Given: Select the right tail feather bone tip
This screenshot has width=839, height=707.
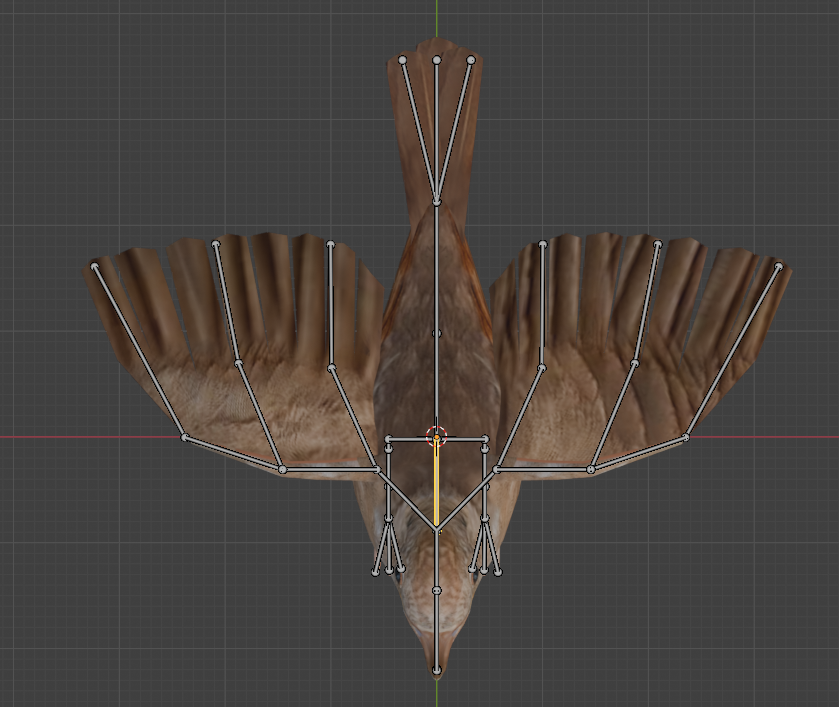Looking at the screenshot, I should pyautogui.click(x=471, y=60).
